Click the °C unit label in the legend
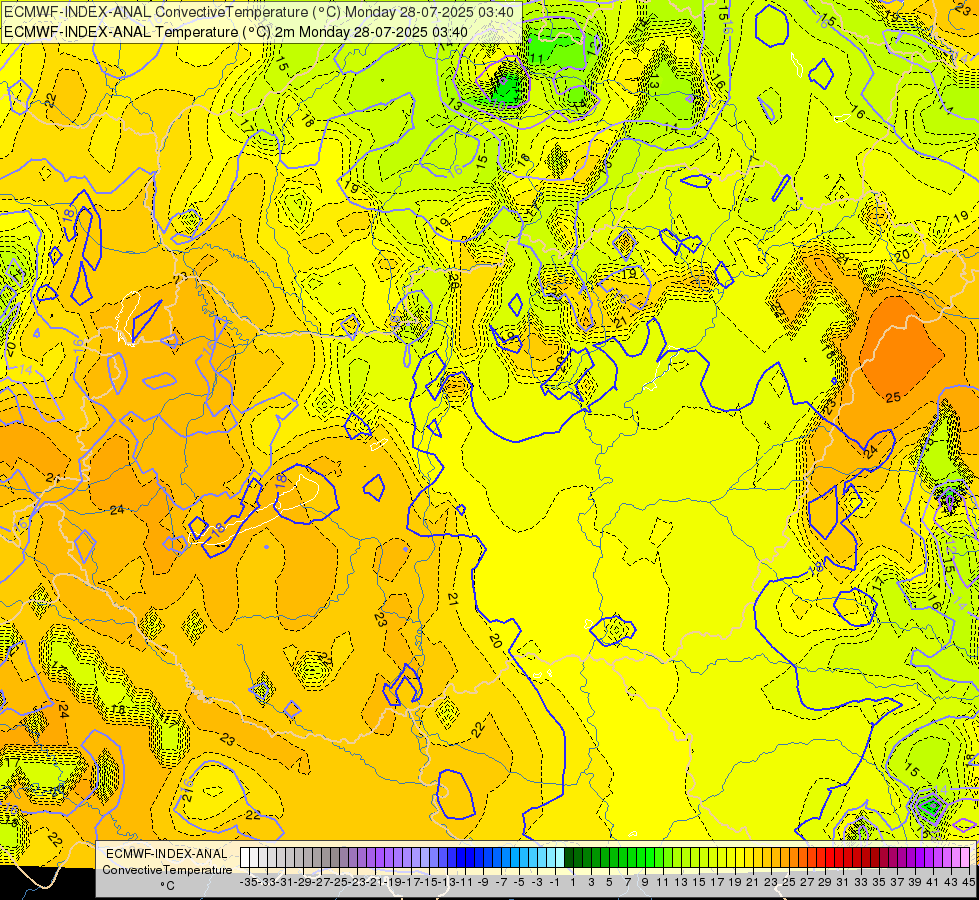 coord(167,886)
